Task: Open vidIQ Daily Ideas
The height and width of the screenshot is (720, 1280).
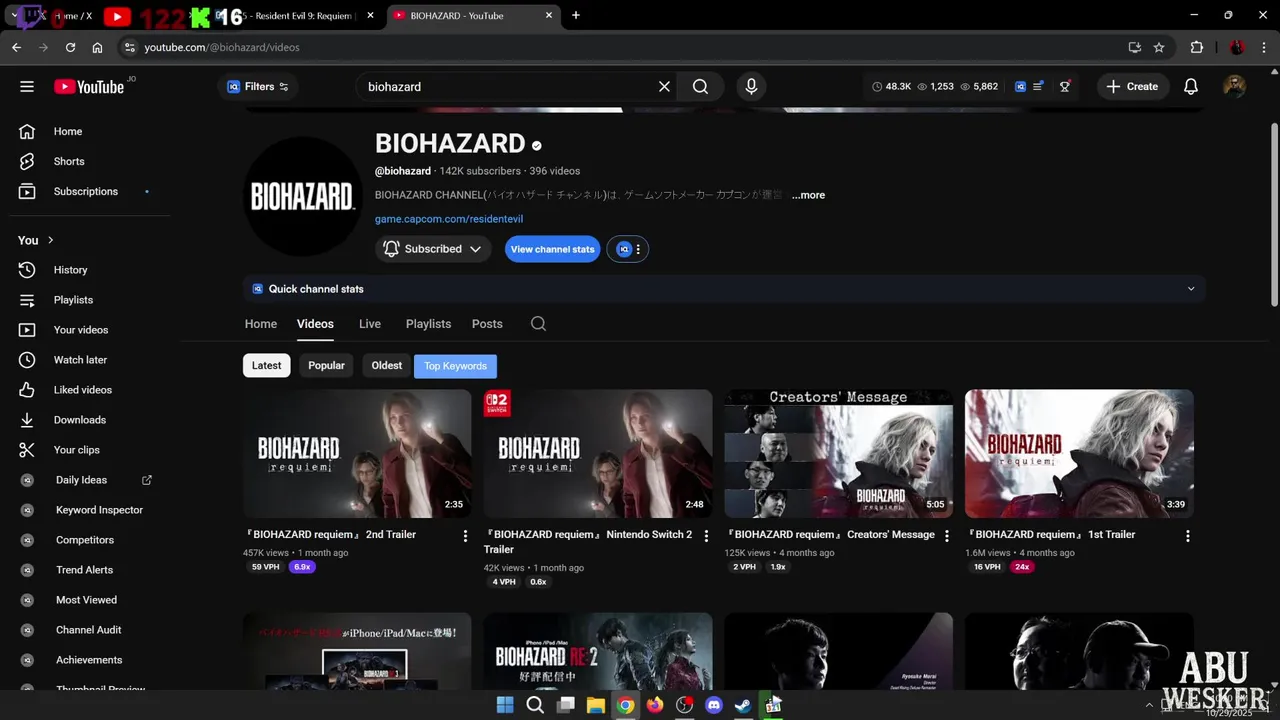Action: point(81,480)
